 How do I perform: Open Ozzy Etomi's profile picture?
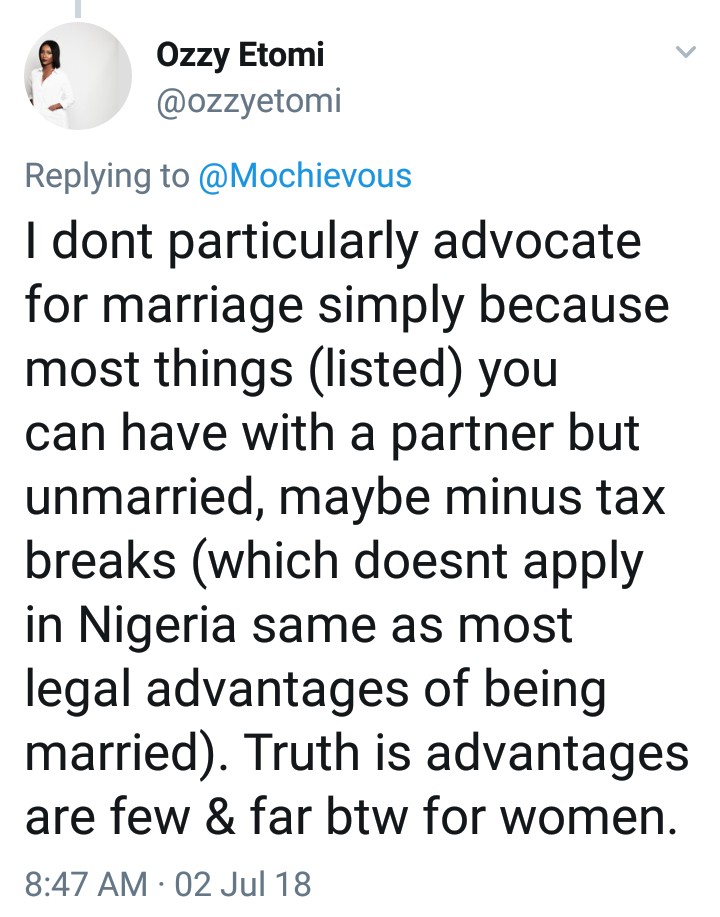pyautogui.click(x=77, y=75)
